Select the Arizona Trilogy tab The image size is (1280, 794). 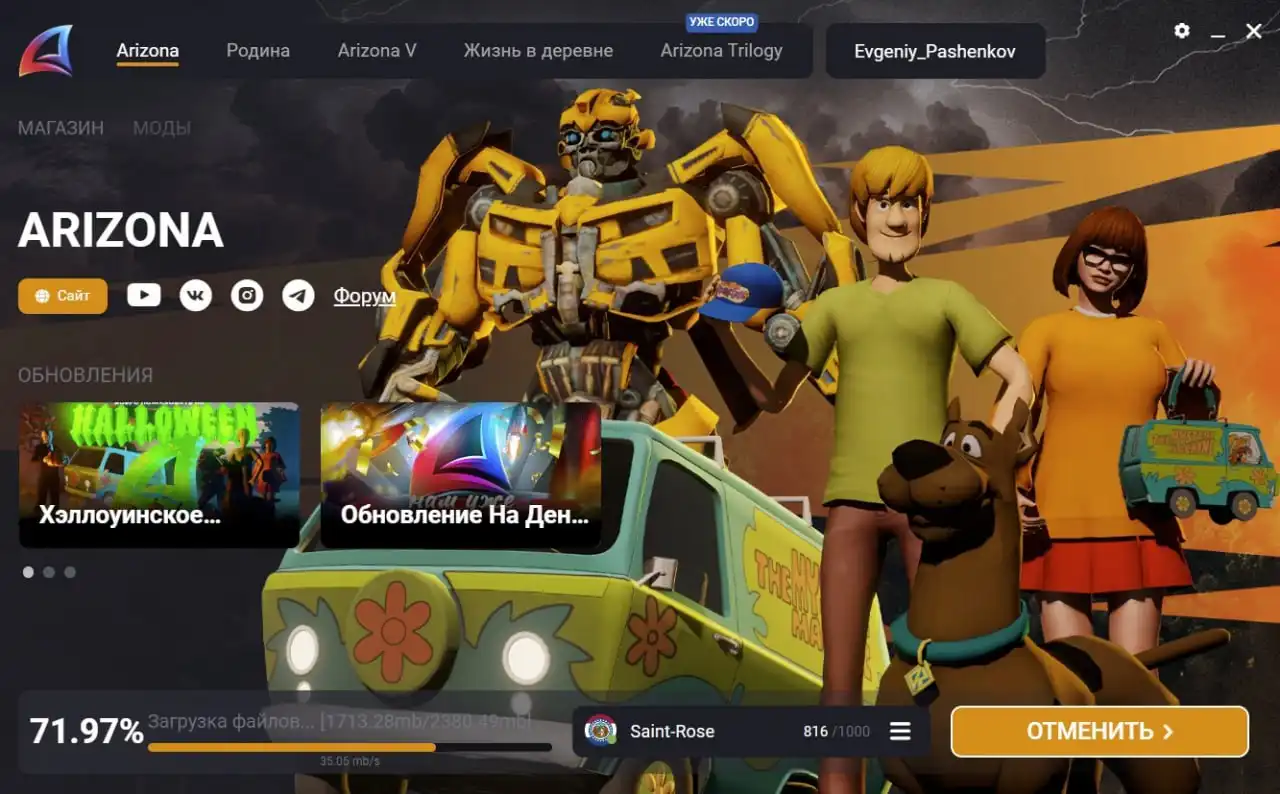coord(721,51)
